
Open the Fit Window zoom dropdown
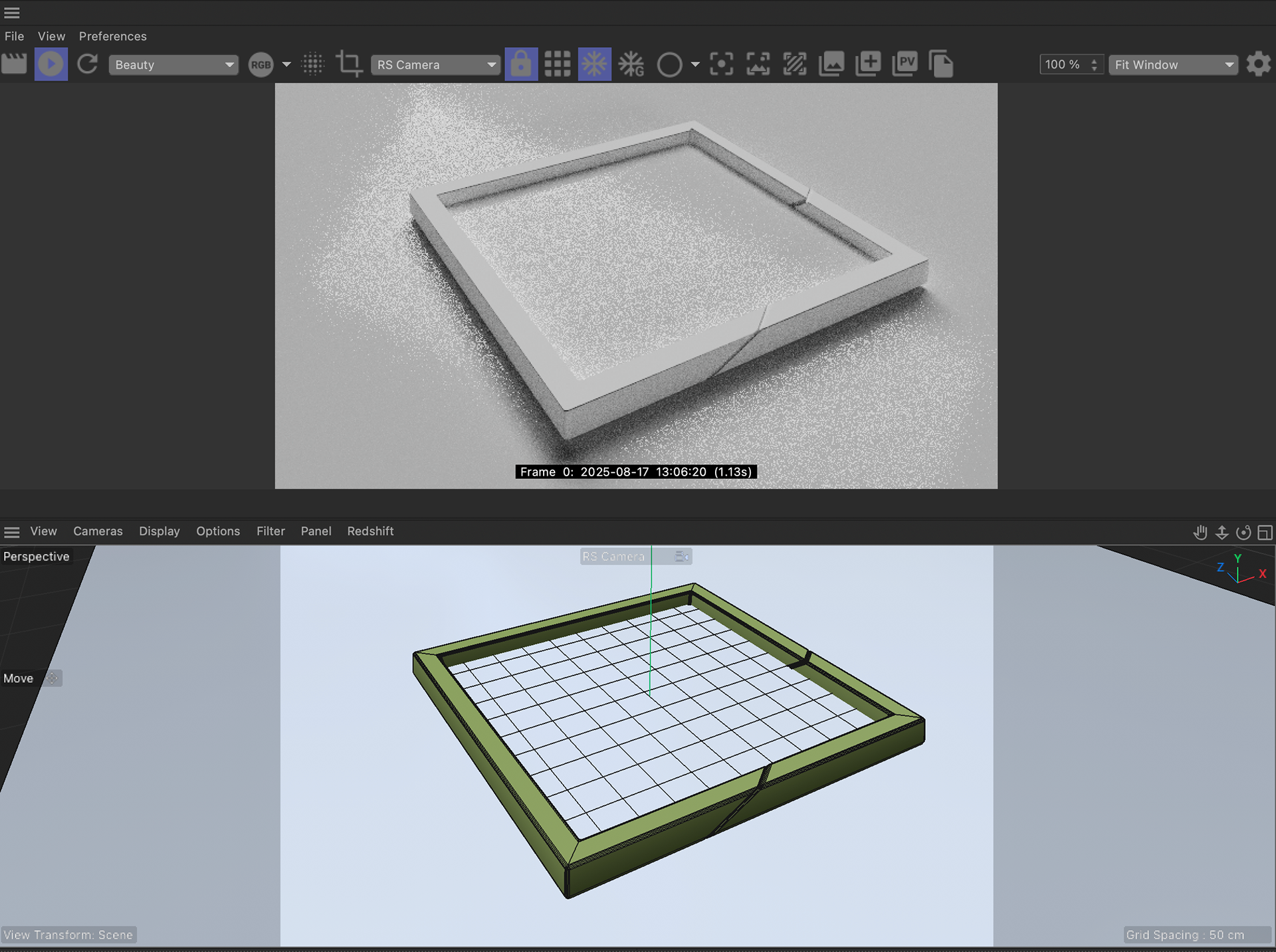[1173, 65]
